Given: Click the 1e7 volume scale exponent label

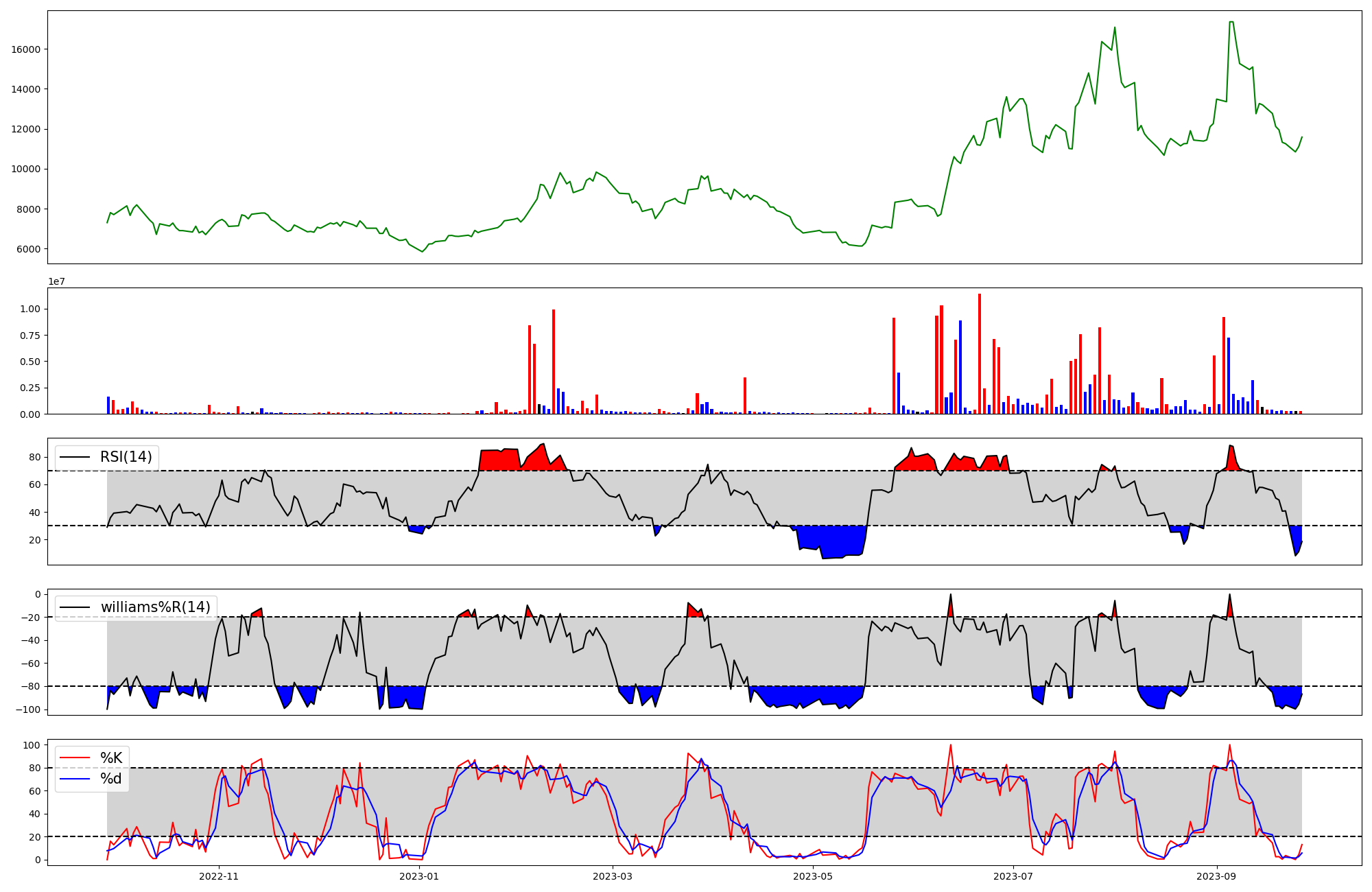Looking at the screenshot, I should click(56, 281).
